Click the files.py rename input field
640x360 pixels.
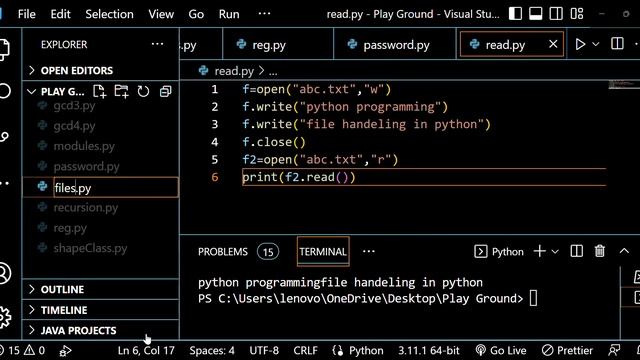(116, 187)
